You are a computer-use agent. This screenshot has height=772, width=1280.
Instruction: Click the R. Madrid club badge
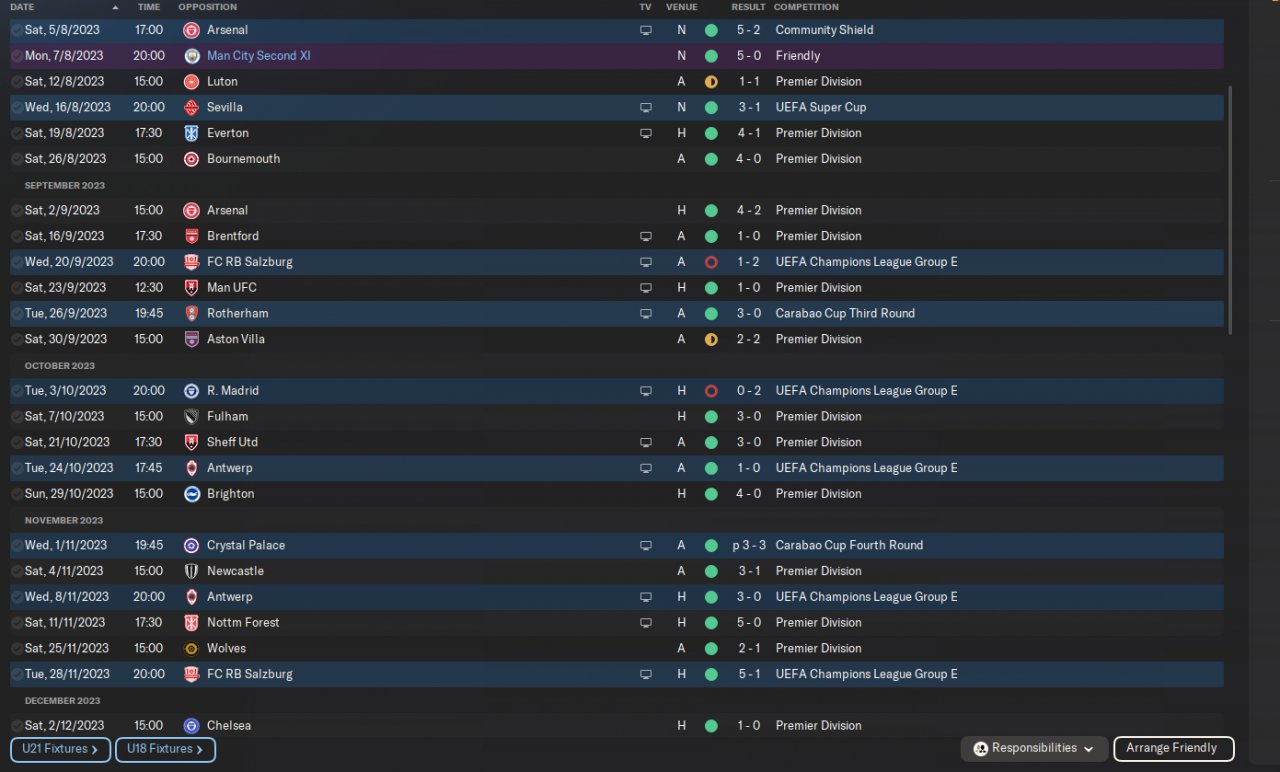[x=192, y=391]
